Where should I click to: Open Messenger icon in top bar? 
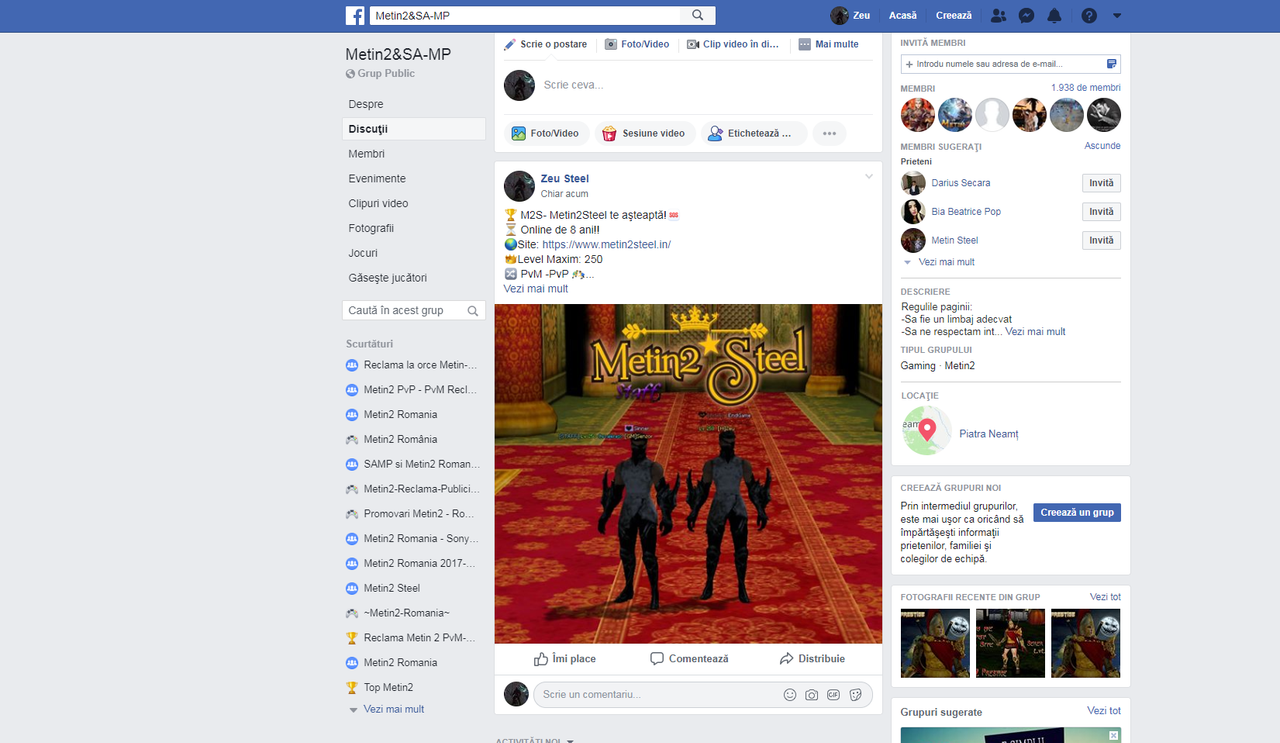(x=1026, y=16)
